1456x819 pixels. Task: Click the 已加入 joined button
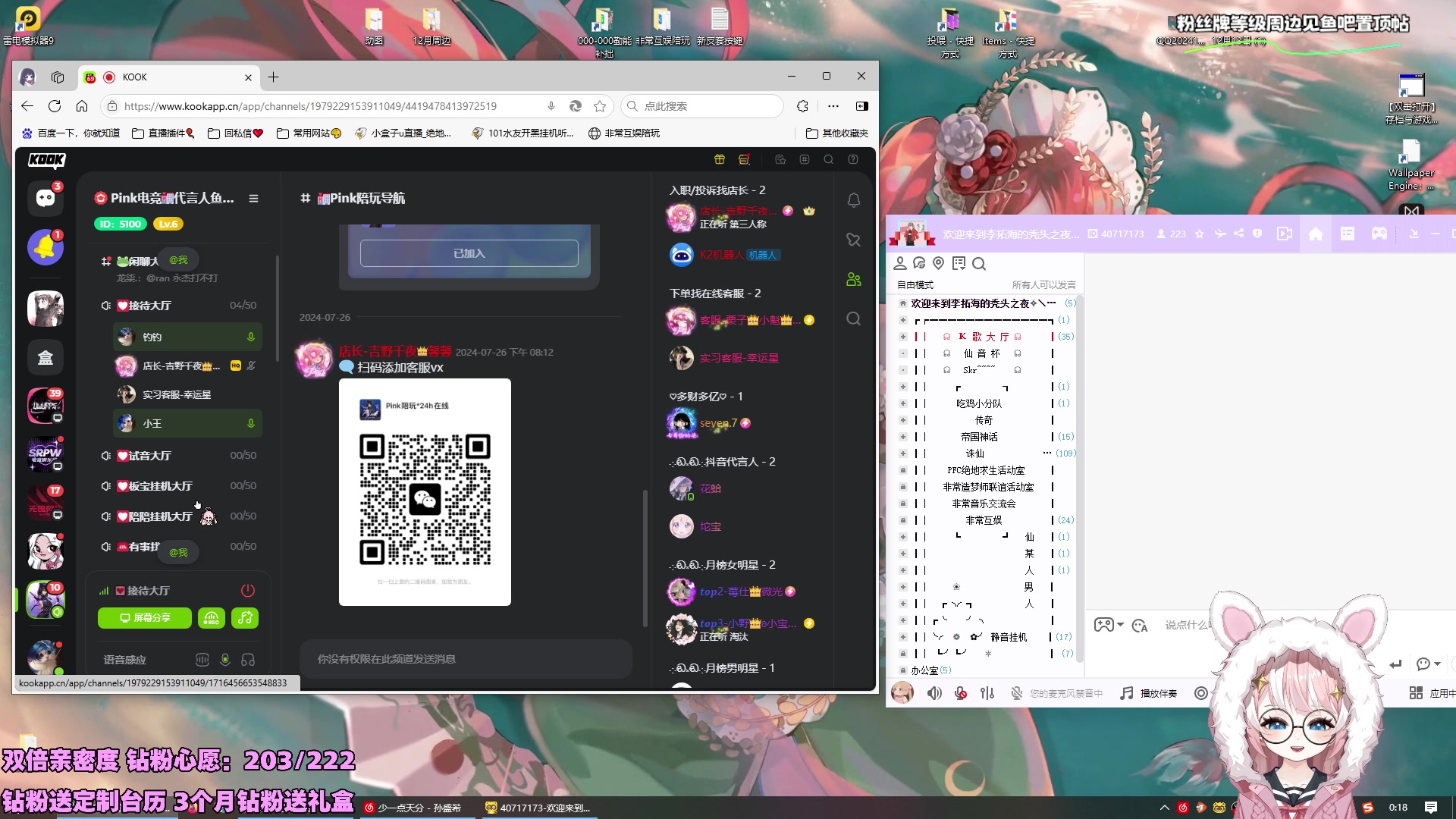[x=469, y=253]
